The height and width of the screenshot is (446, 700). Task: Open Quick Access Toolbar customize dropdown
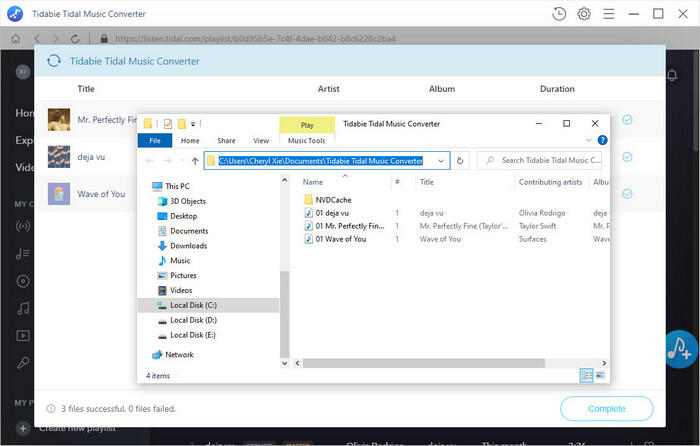tap(193, 124)
